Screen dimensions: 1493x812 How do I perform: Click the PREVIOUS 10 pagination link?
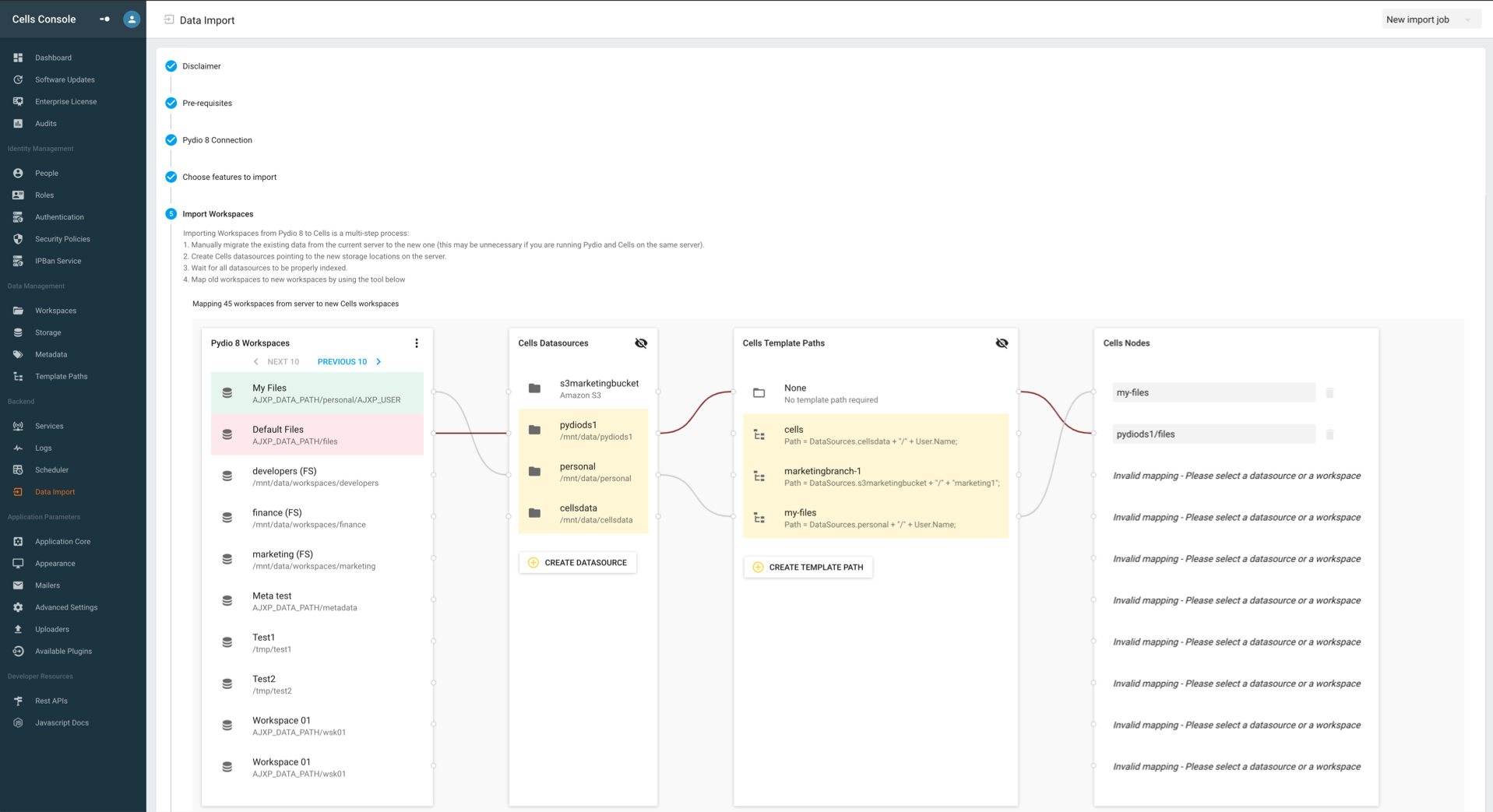point(342,362)
